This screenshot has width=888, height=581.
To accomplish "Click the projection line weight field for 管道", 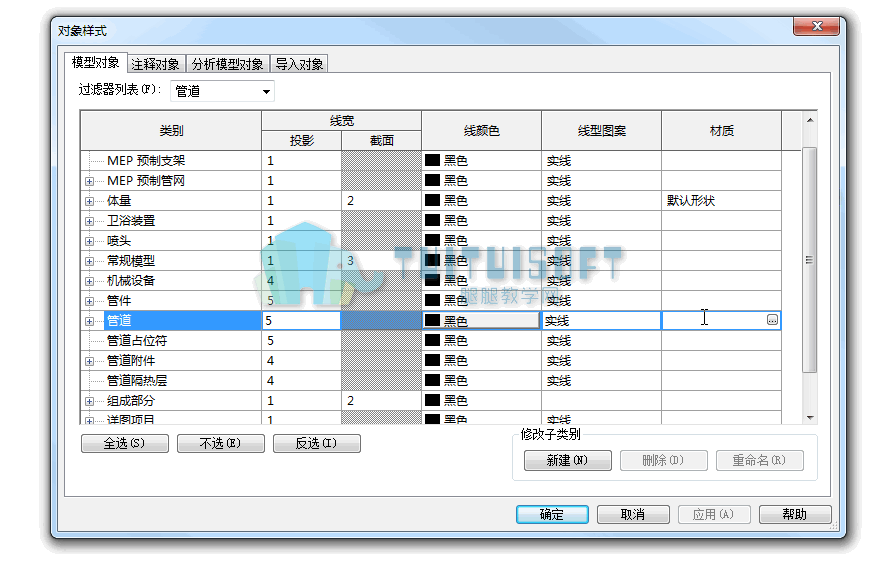I will tap(301, 321).
